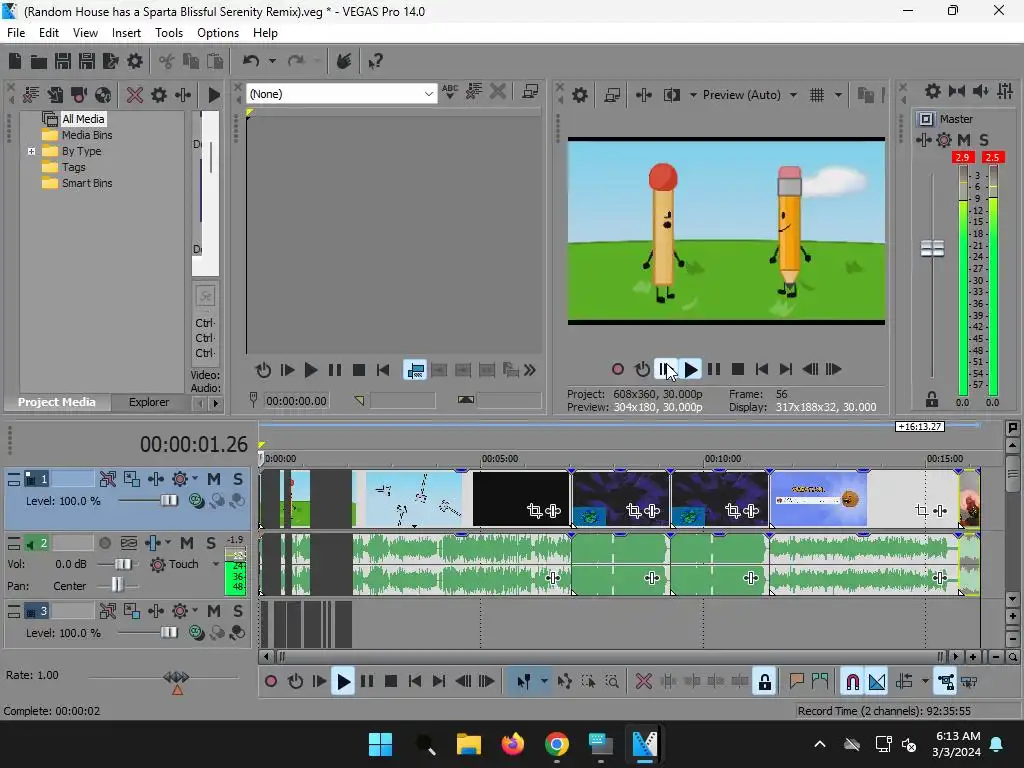Toggle the Automatic Crossfades icon
The height and width of the screenshot is (768, 1024).
click(877, 682)
